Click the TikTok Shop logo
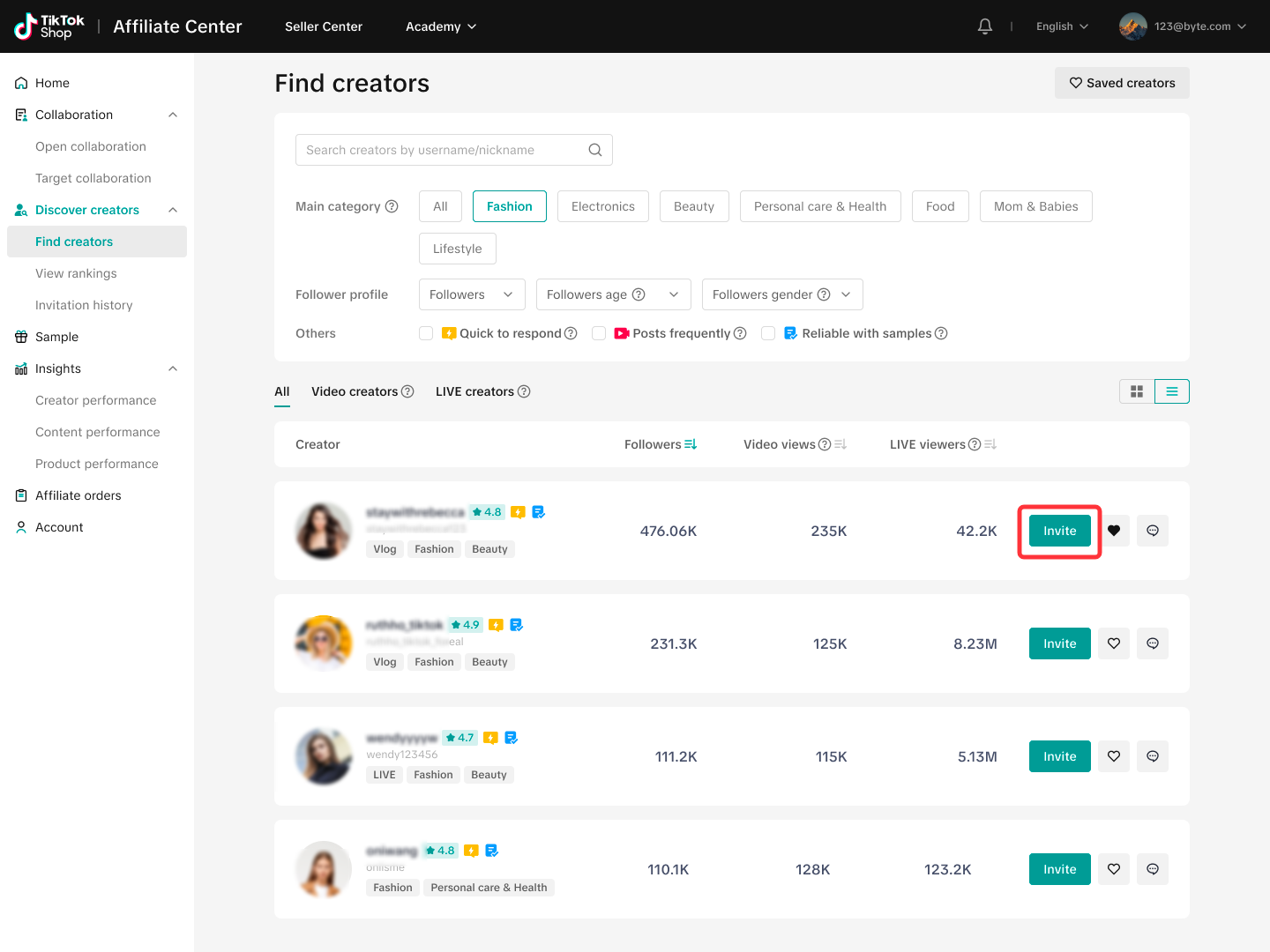This screenshot has width=1270, height=952. tap(47, 26)
